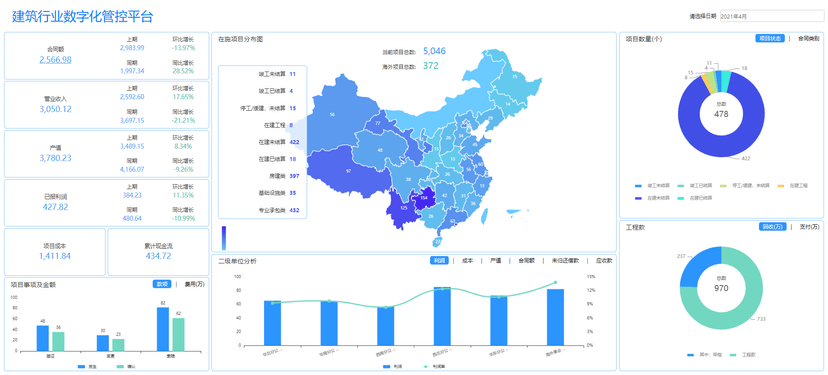
Task: Select the 支付(万) tab in 工程款
Action: (810, 227)
